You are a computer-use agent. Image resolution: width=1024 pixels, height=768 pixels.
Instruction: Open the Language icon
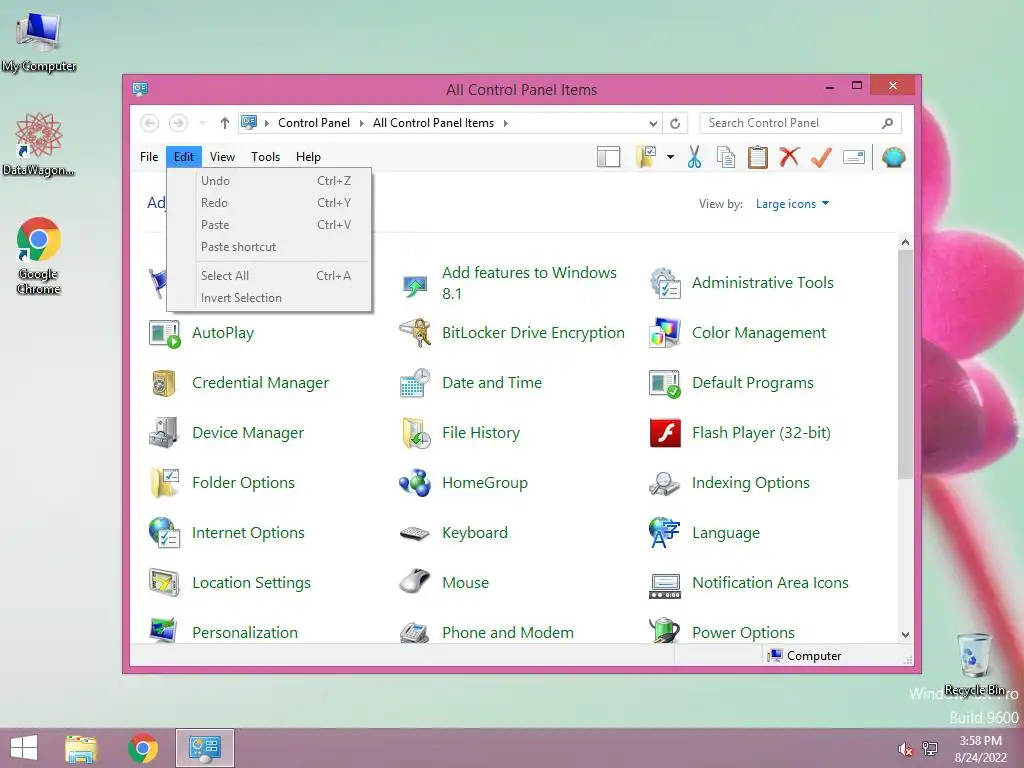coord(665,533)
